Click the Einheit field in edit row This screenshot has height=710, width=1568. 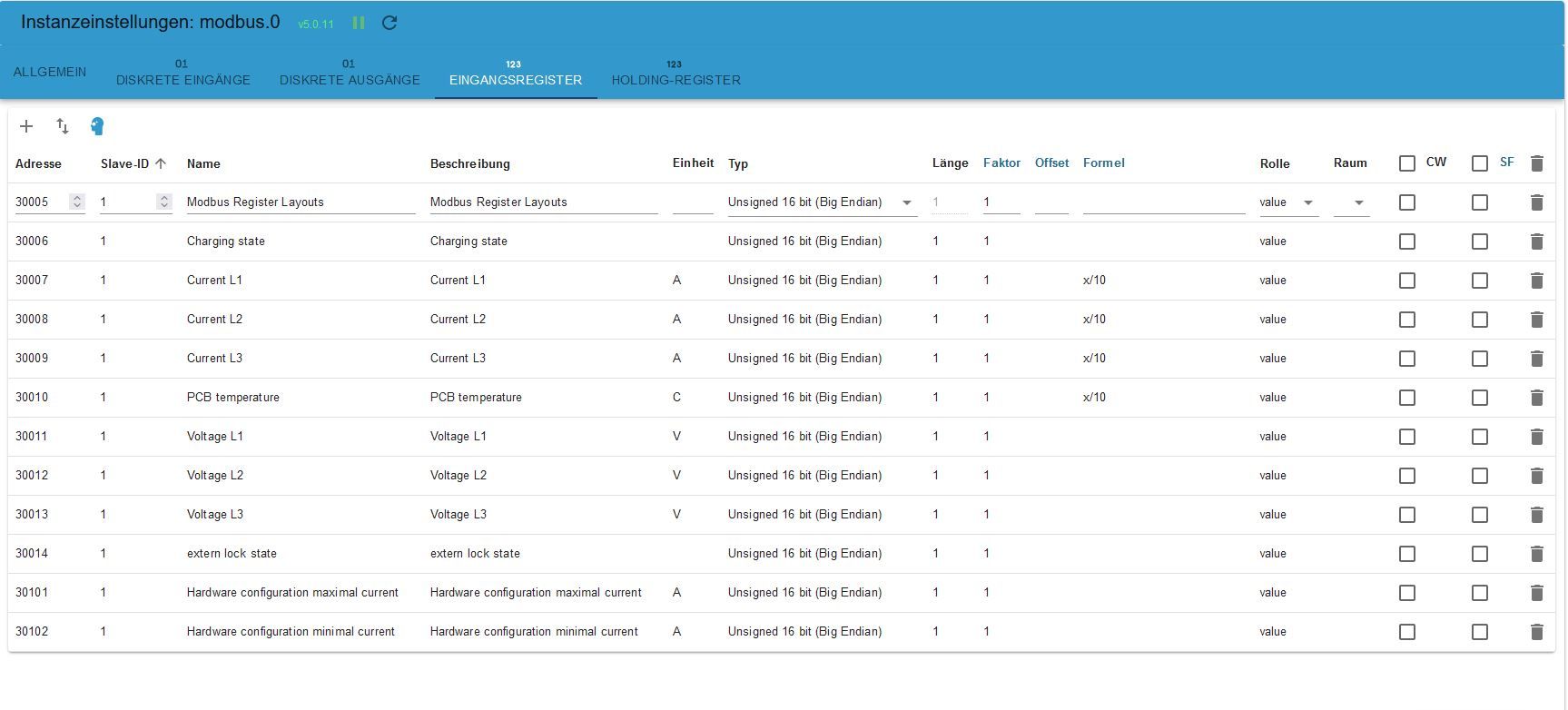[x=693, y=202]
